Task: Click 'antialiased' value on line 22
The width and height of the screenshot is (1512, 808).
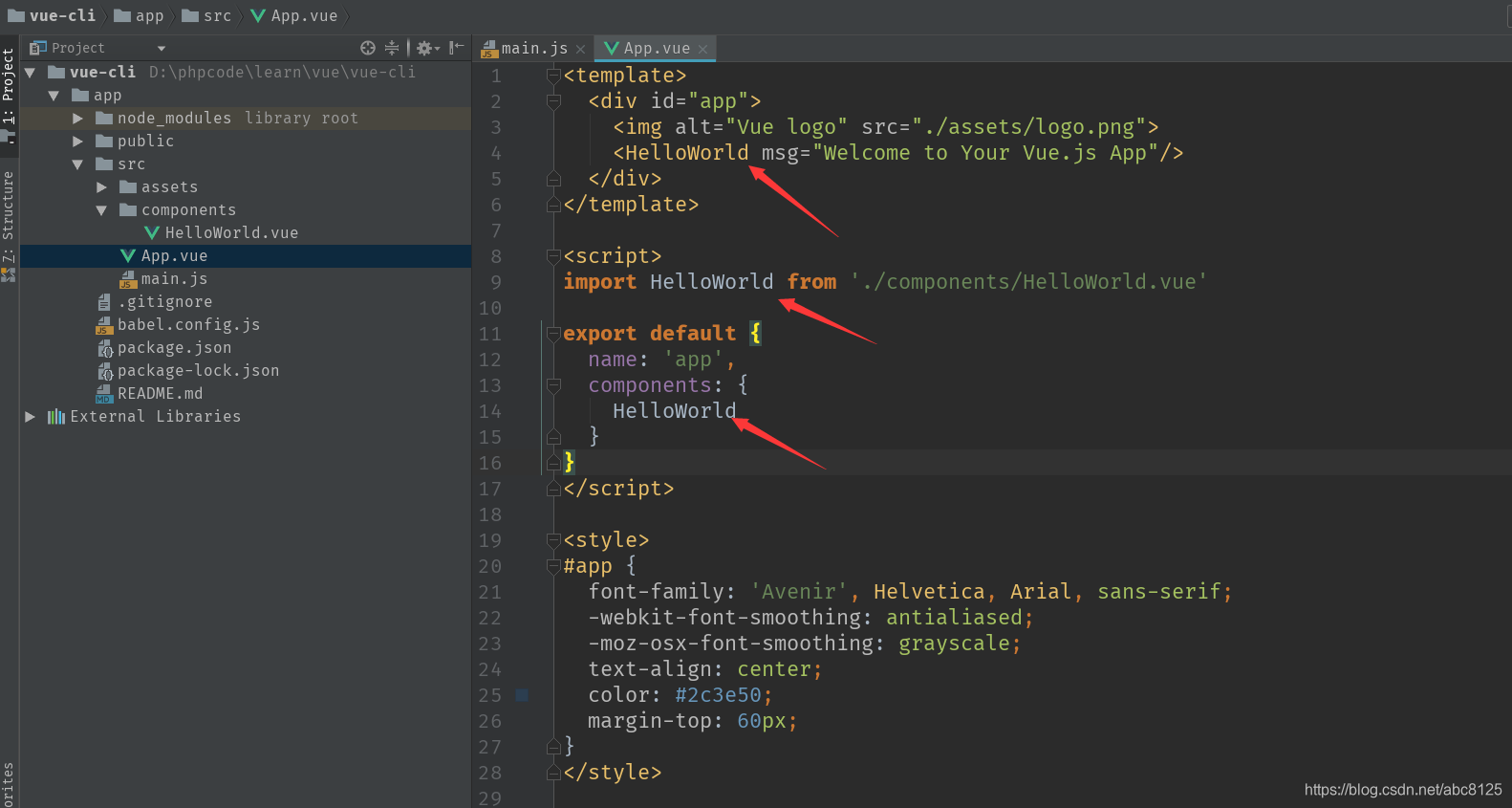Action: click(x=954, y=618)
